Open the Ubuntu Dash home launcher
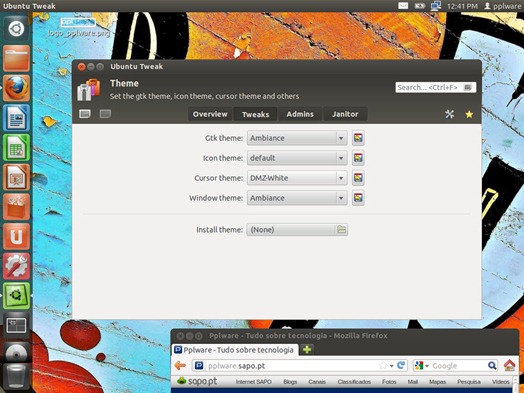524x393 pixels. point(16,28)
